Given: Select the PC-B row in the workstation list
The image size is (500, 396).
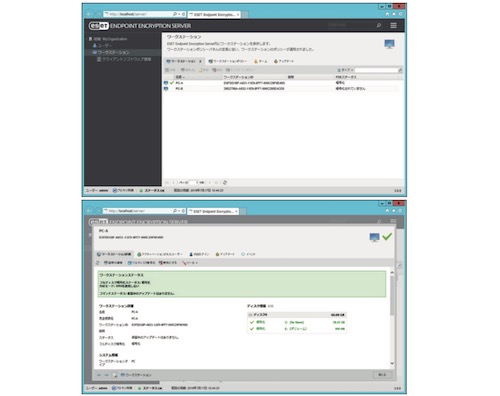Looking at the screenshot, I should click(281, 89).
